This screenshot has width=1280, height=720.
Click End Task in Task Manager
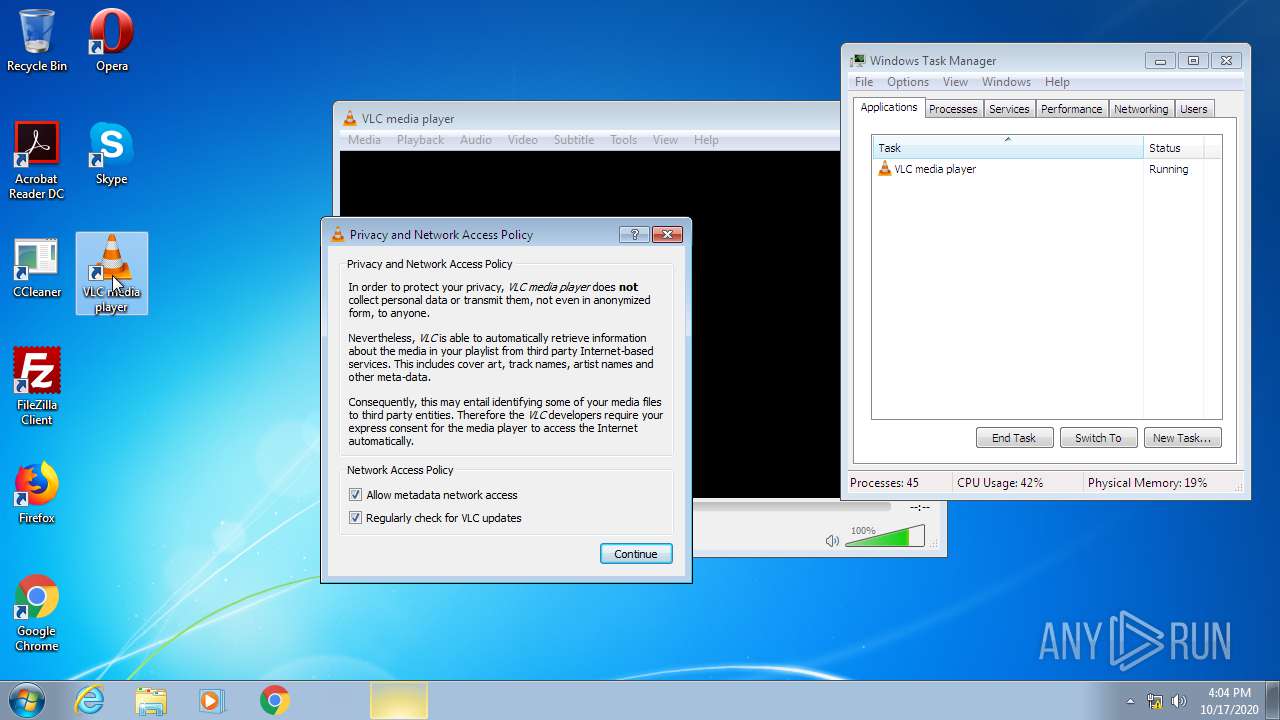(1014, 438)
